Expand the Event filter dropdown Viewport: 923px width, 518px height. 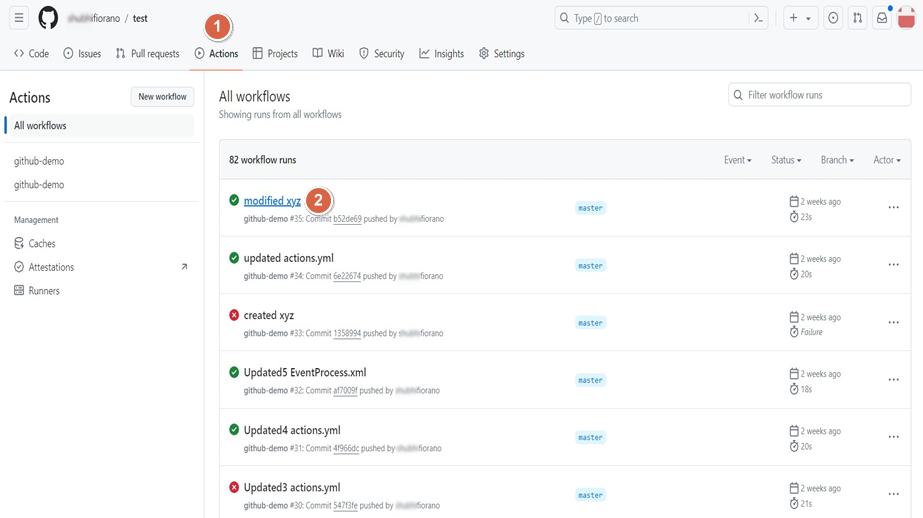click(x=737, y=160)
